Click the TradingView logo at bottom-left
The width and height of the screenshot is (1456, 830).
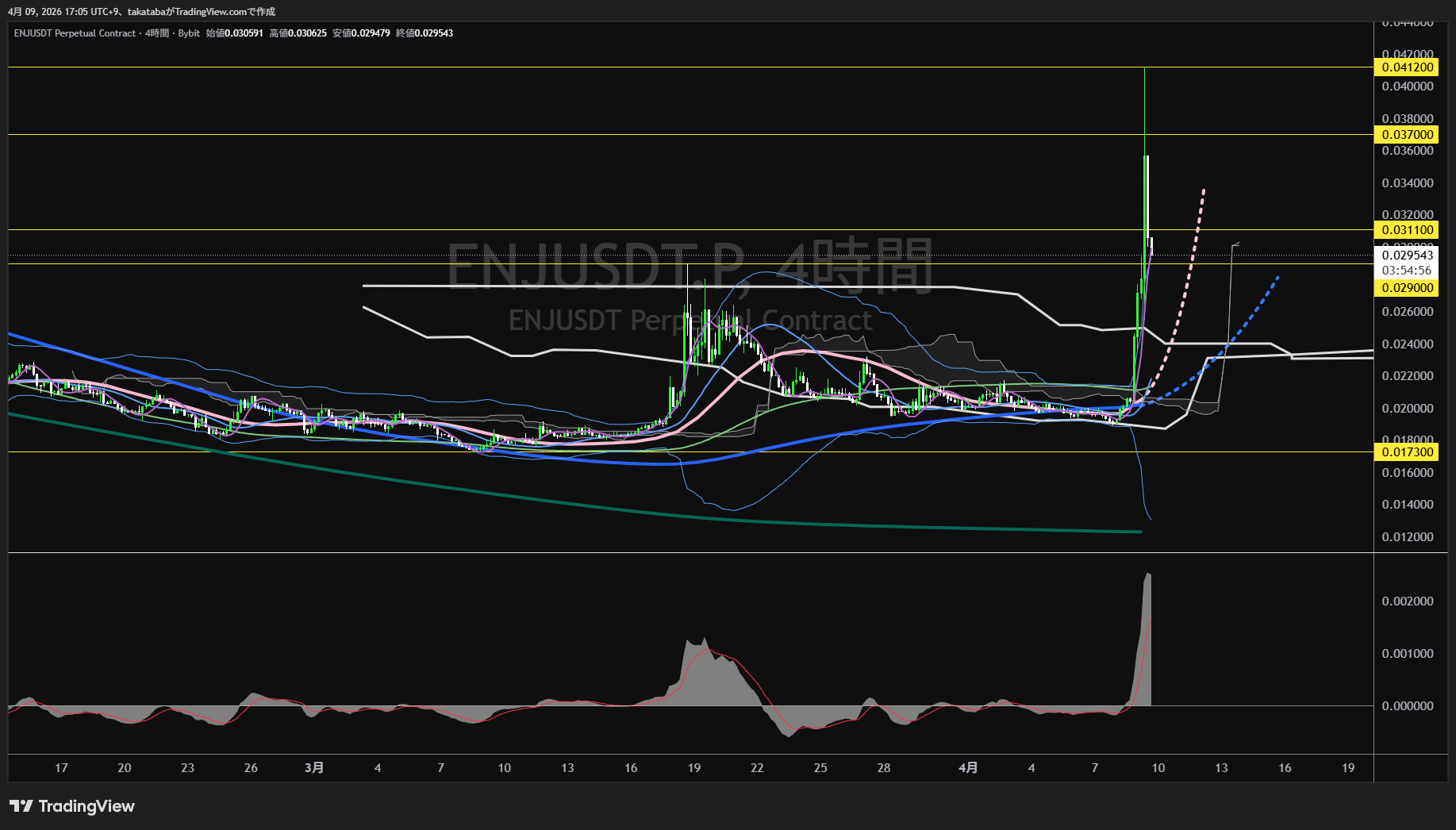(x=72, y=806)
